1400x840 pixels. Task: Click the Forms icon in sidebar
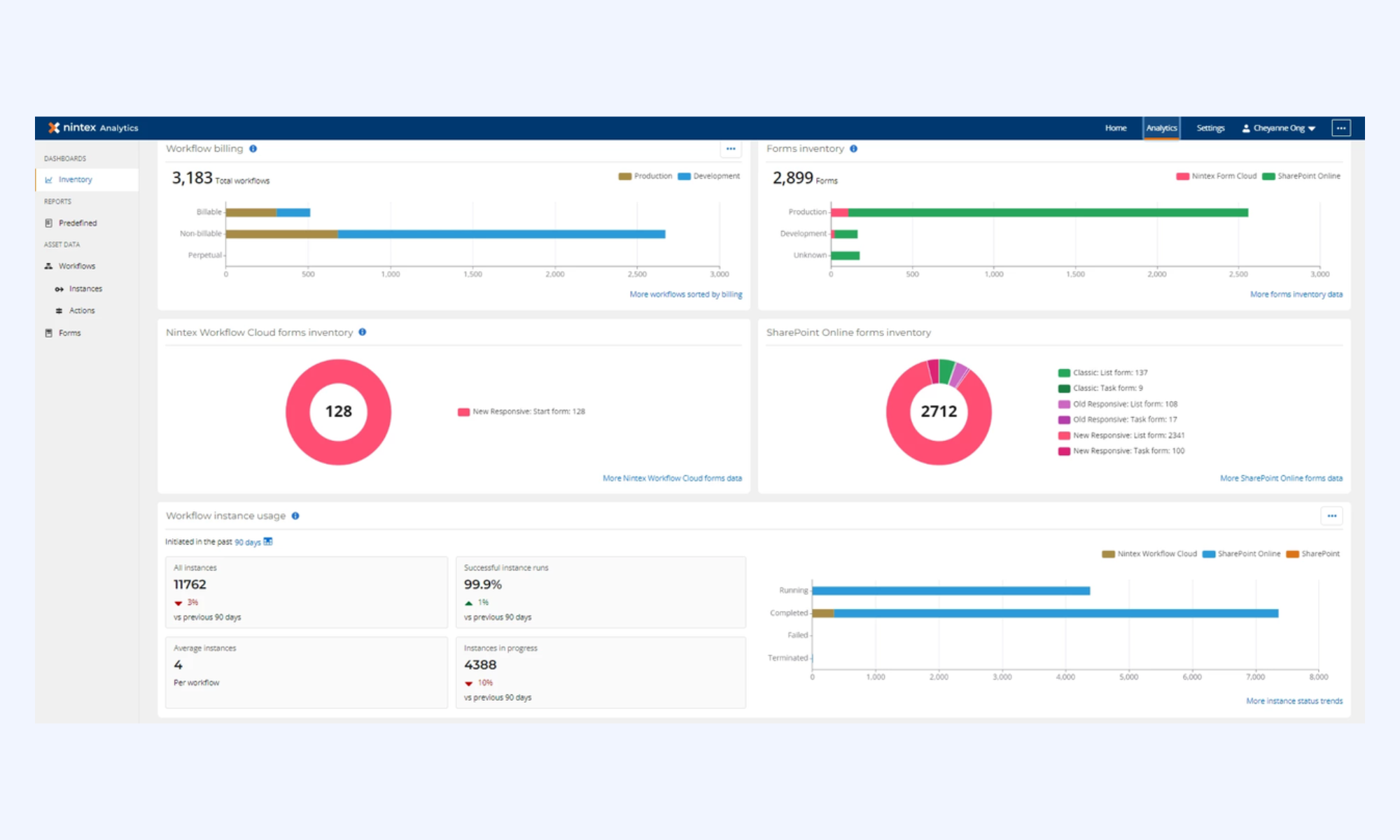point(49,333)
